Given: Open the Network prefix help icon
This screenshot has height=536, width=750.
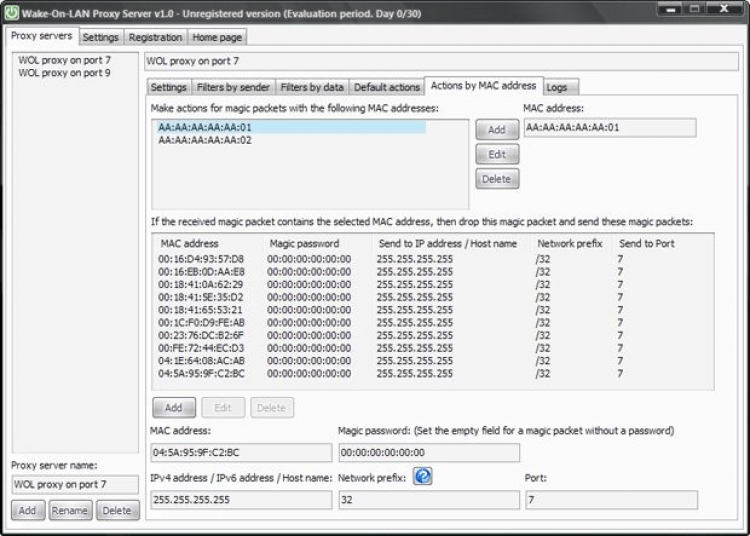Looking at the screenshot, I should tap(423, 476).
